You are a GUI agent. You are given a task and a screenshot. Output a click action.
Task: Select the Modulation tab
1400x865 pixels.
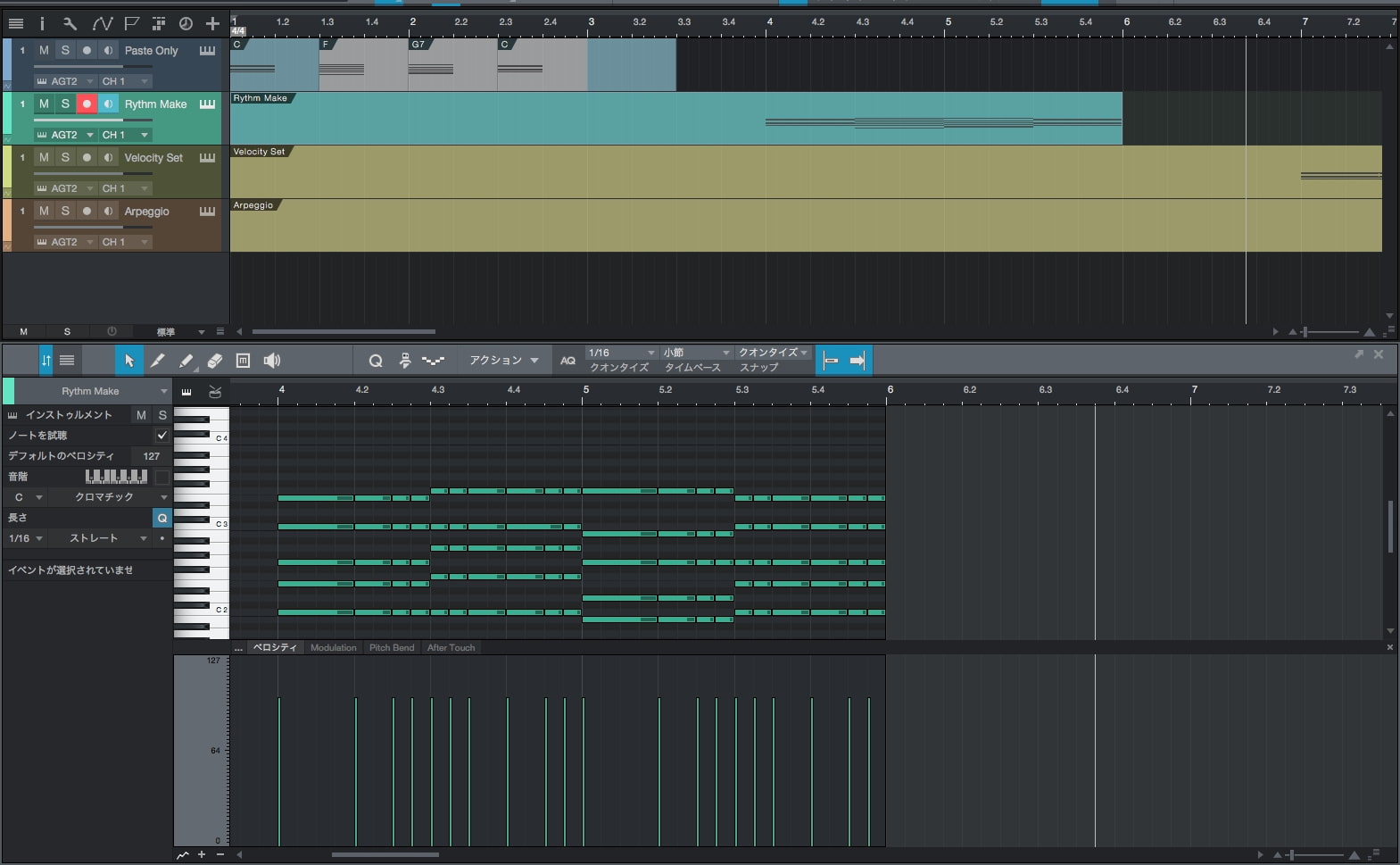334,648
